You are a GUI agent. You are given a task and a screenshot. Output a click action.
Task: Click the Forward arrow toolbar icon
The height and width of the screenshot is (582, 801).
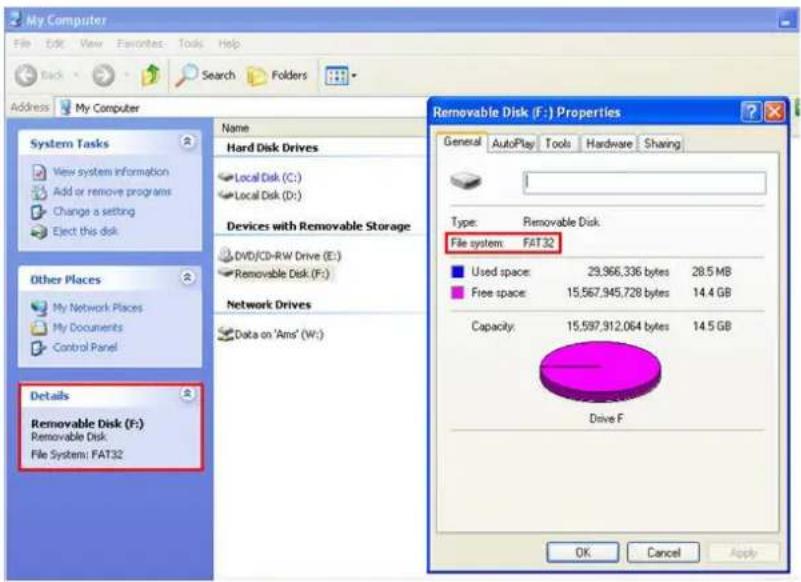tap(103, 76)
